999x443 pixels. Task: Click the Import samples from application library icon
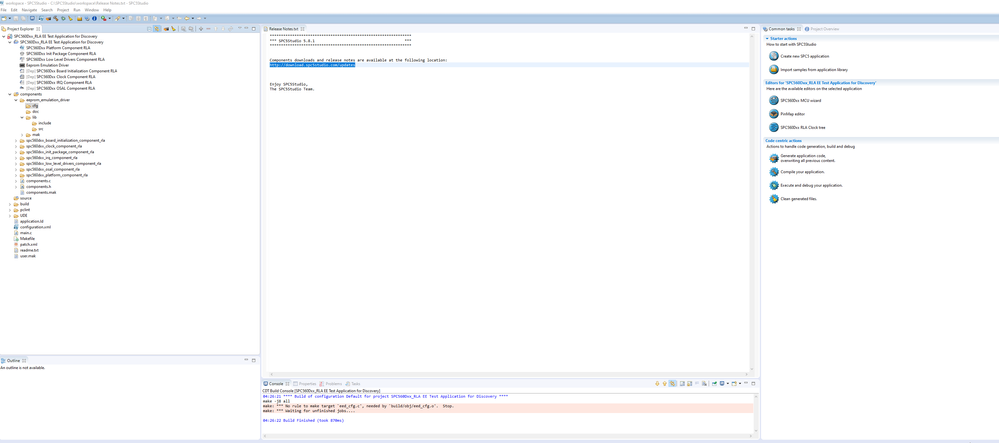pyautogui.click(x=773, y=69)
